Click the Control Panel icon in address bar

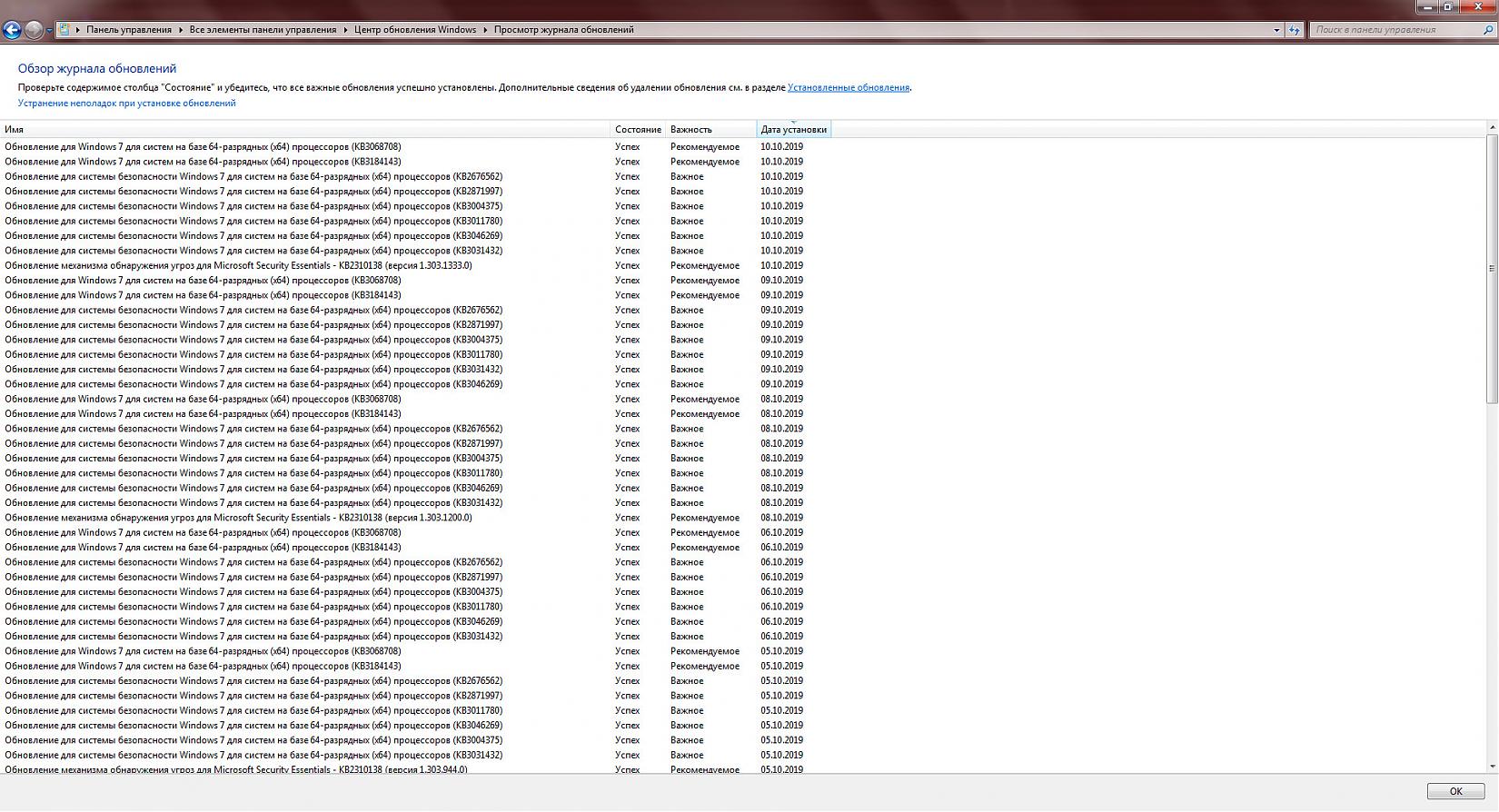point(64,29)
